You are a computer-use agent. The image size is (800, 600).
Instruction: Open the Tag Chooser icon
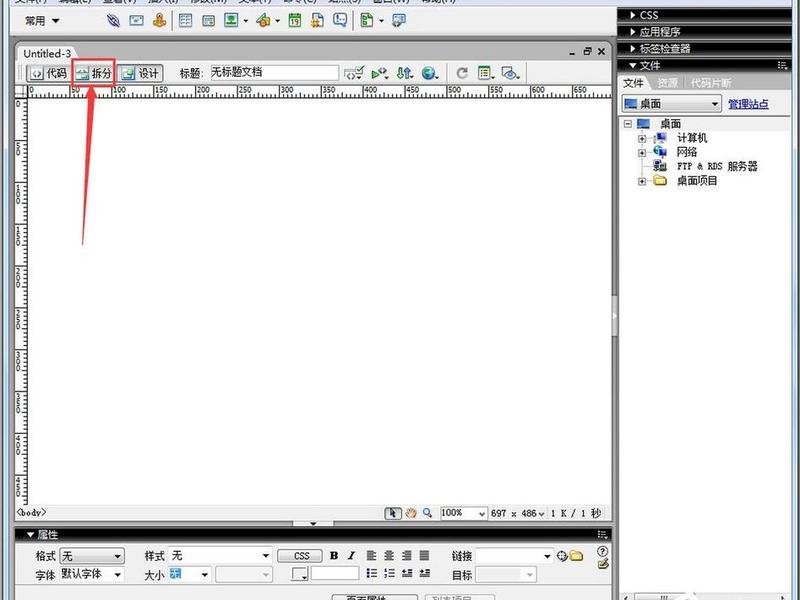click(398, 20)
